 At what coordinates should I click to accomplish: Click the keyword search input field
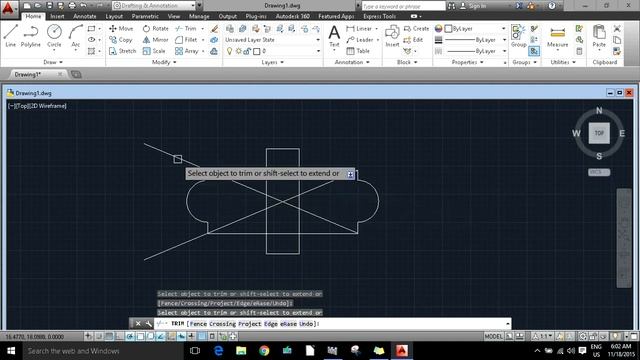404,6
